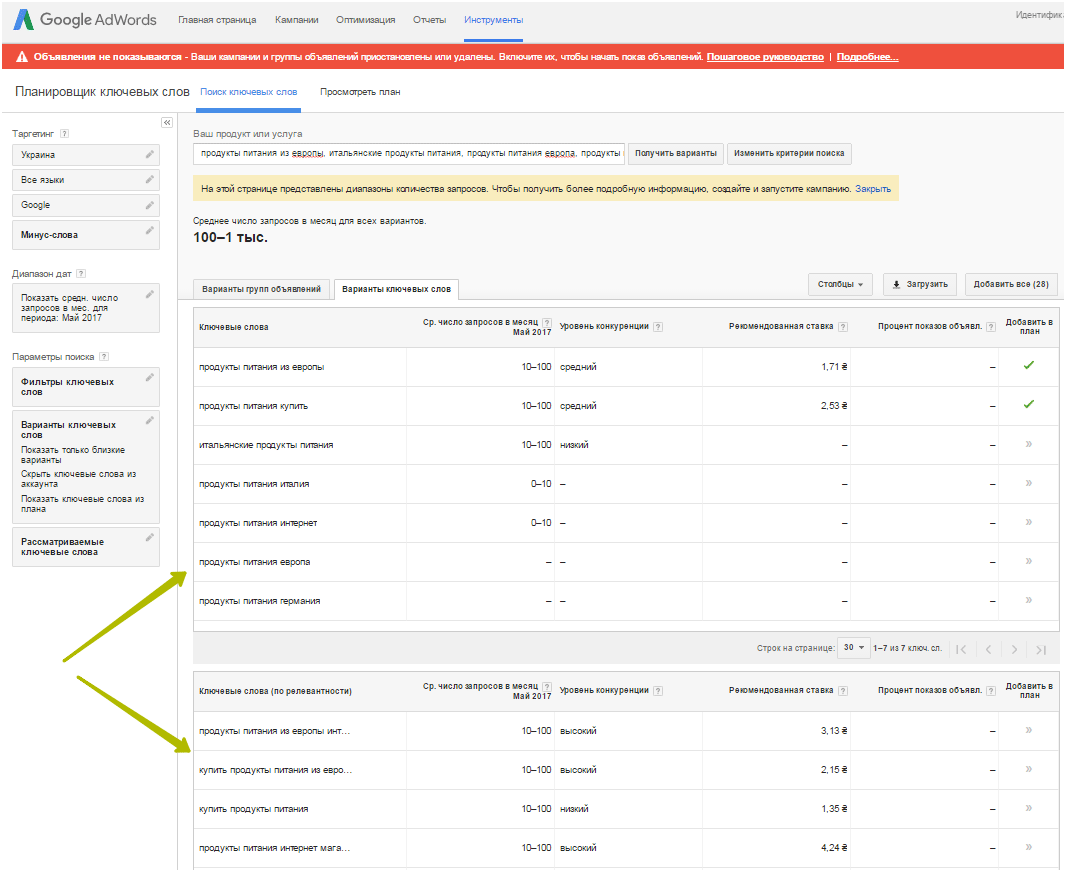Screen dimensions: 1066x872
Task: Toggle the green checkmark for 'продукты питания из европы'
Action: click(x=1028, y=366)
